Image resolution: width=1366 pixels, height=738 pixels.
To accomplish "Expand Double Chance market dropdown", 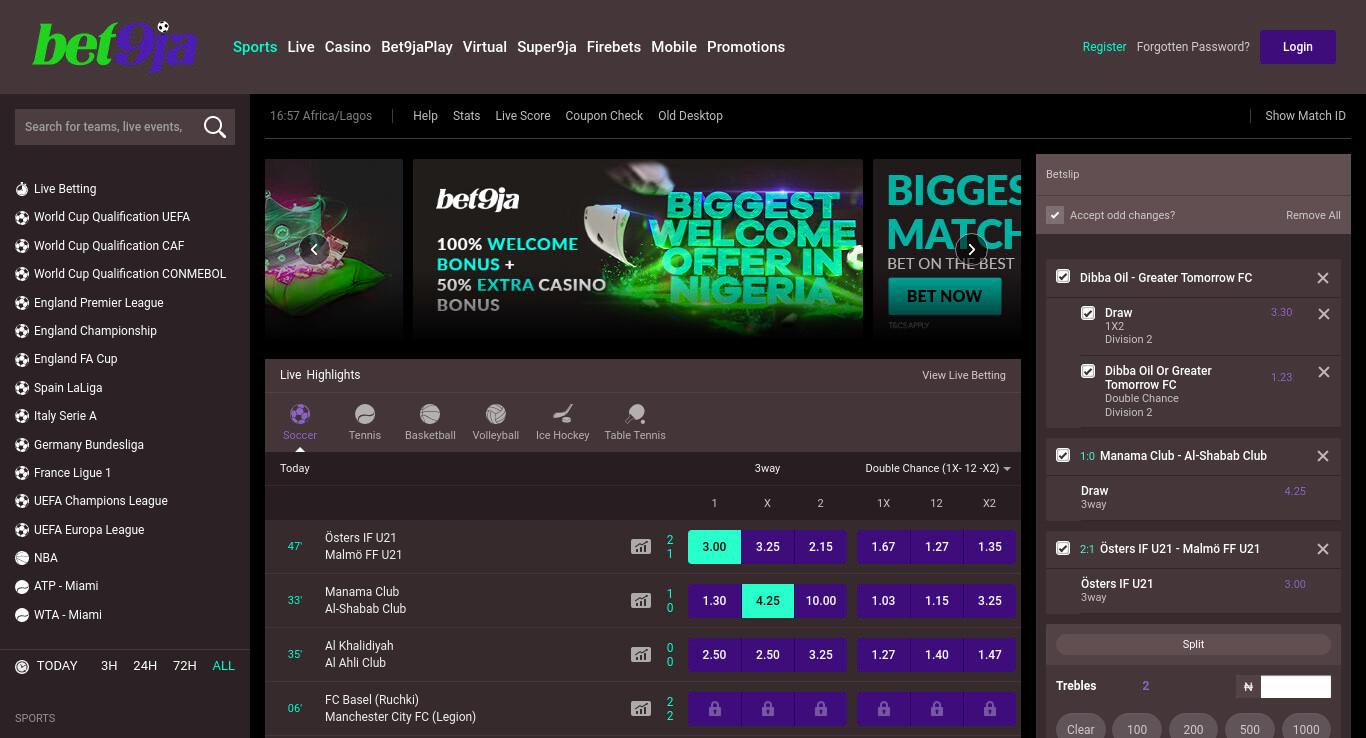I will (938, 468).
